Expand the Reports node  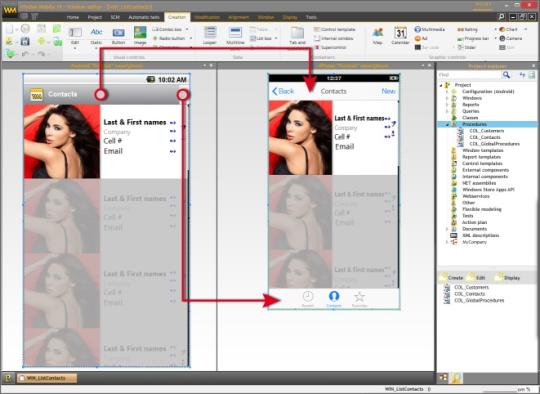pos(447,105)
